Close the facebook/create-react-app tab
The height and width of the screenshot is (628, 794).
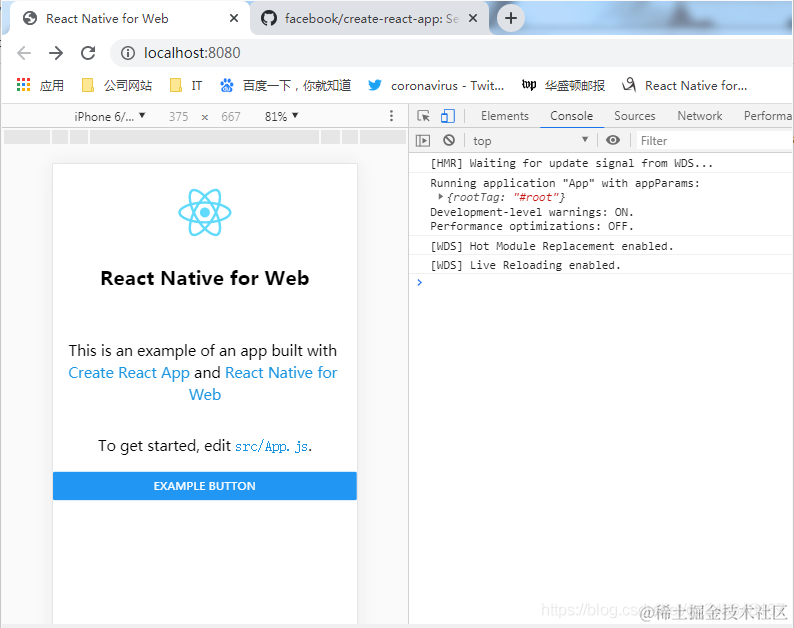472,18
